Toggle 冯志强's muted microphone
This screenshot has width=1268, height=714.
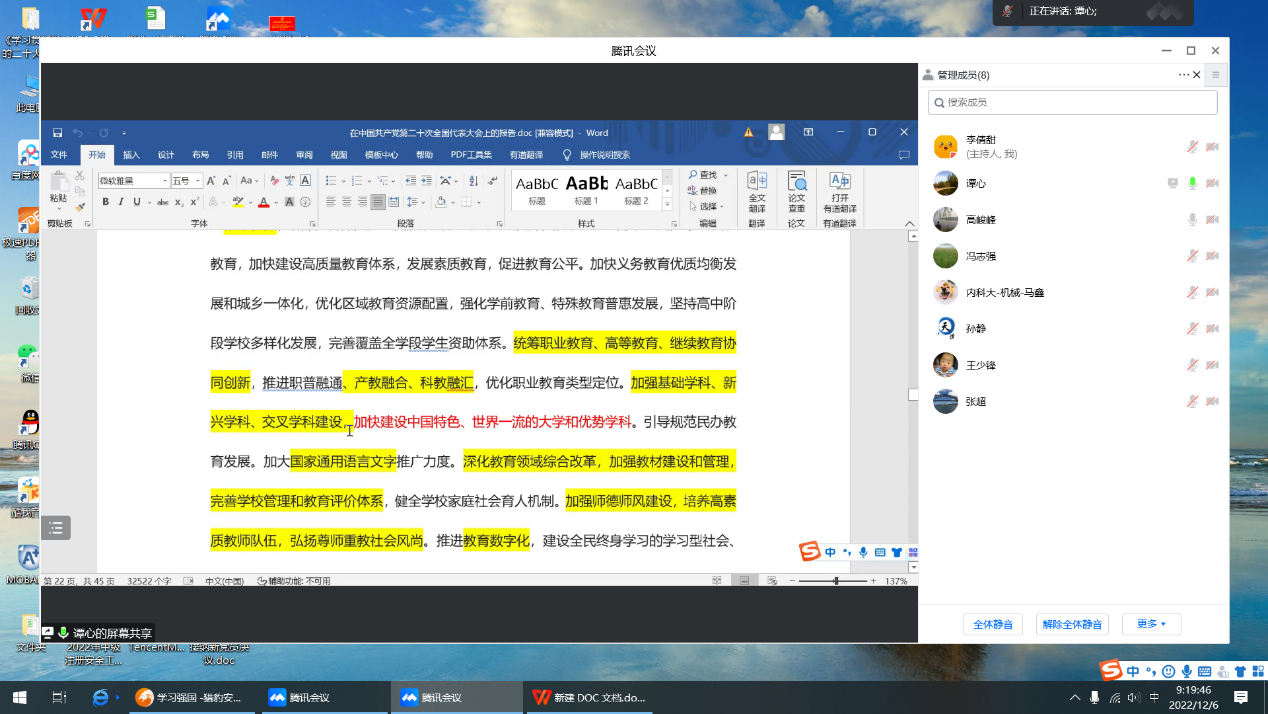point(1192,256)
